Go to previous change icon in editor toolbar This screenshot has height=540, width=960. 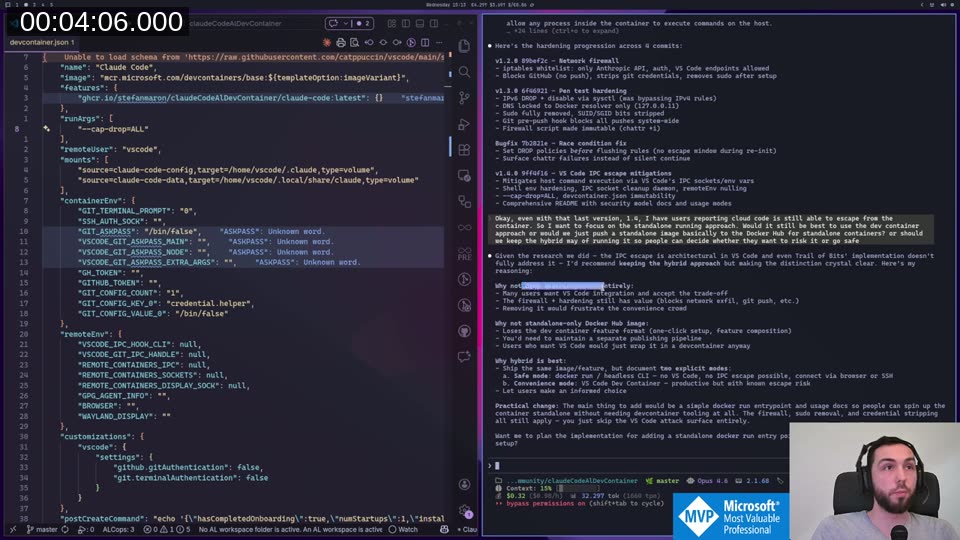click(x=369, y=42)
